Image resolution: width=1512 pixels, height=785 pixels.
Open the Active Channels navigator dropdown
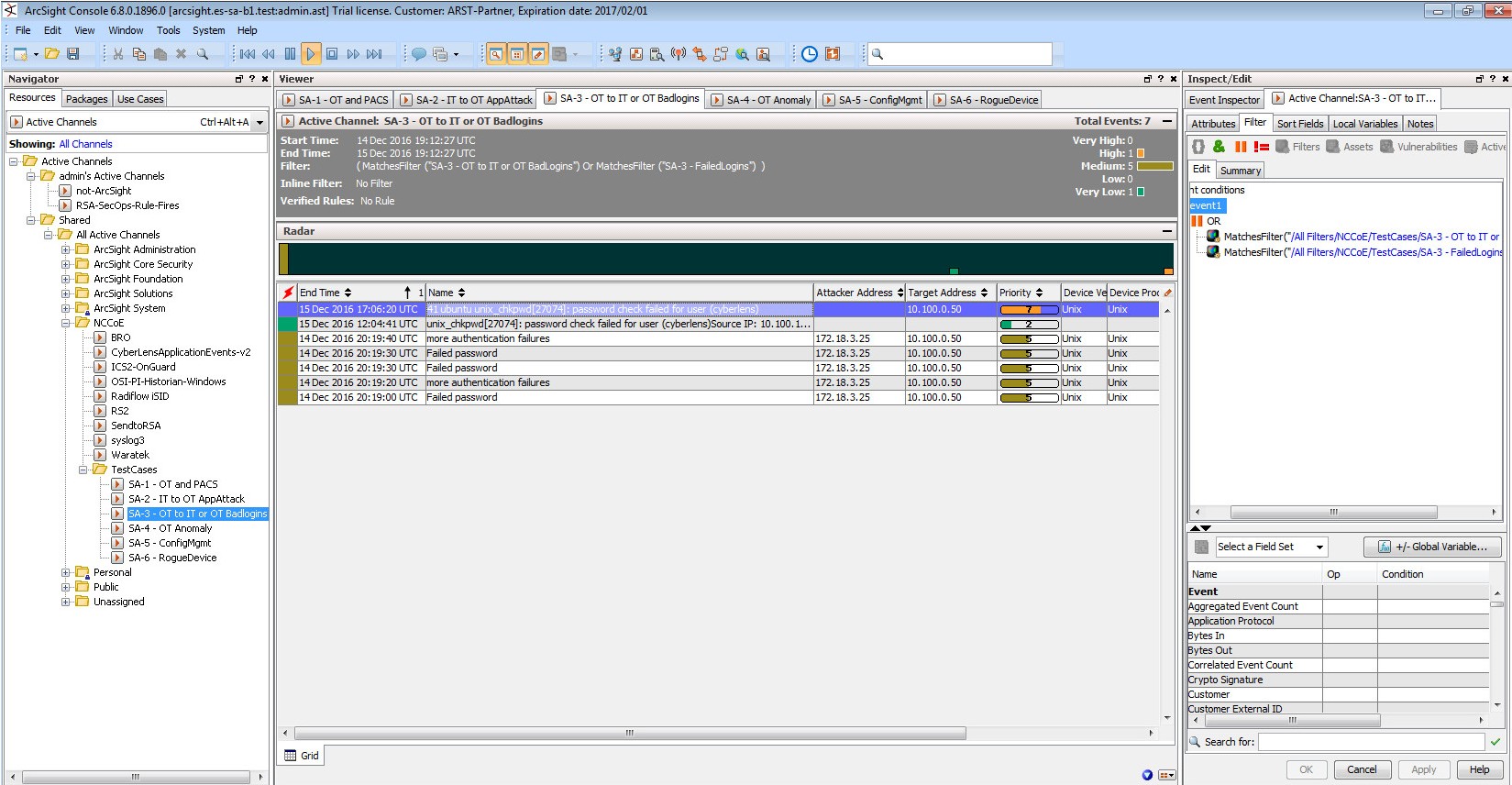point(259,122)
